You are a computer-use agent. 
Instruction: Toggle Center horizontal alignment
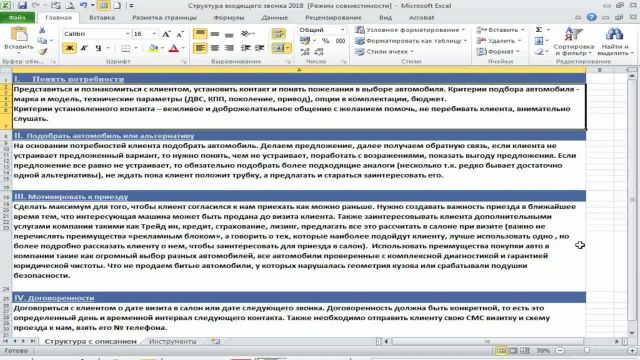click(x=215, y=48)
